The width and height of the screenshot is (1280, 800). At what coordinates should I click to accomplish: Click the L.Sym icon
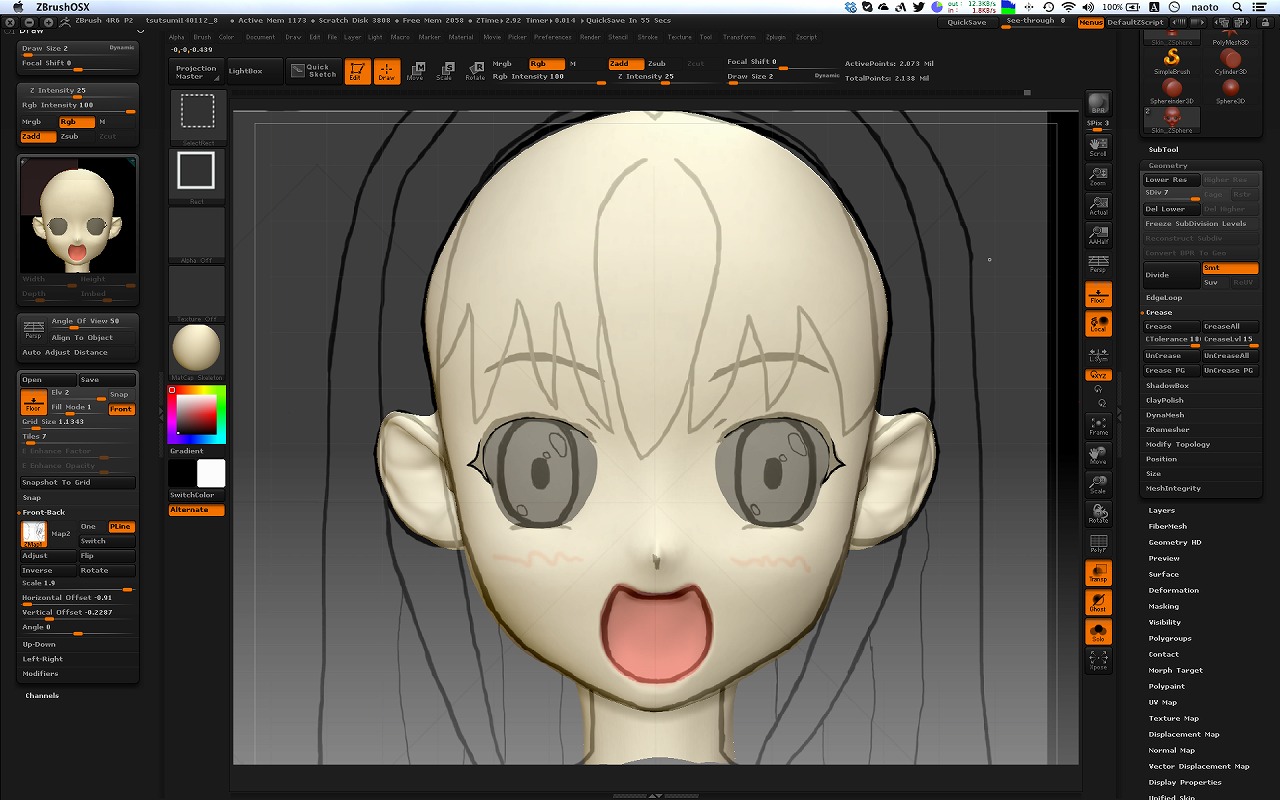(x=1098, y=354)
